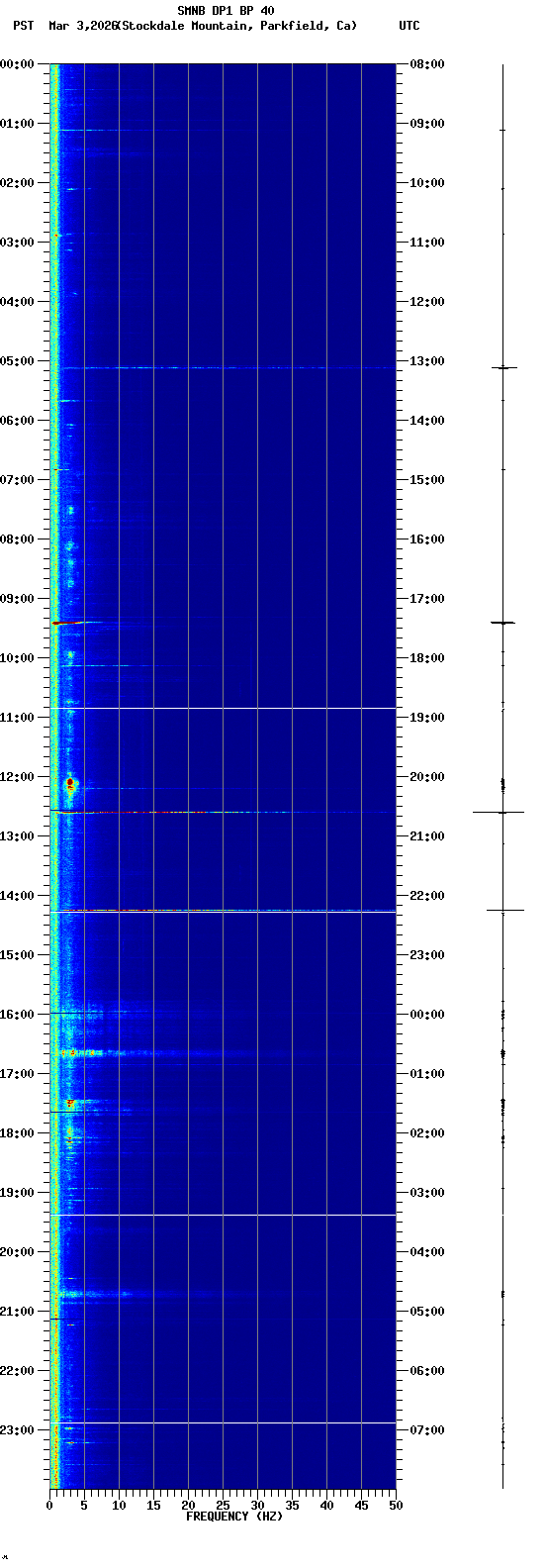Click the 21:00 label on the PST axis
546x1568 pixels.
point(18,1312)
